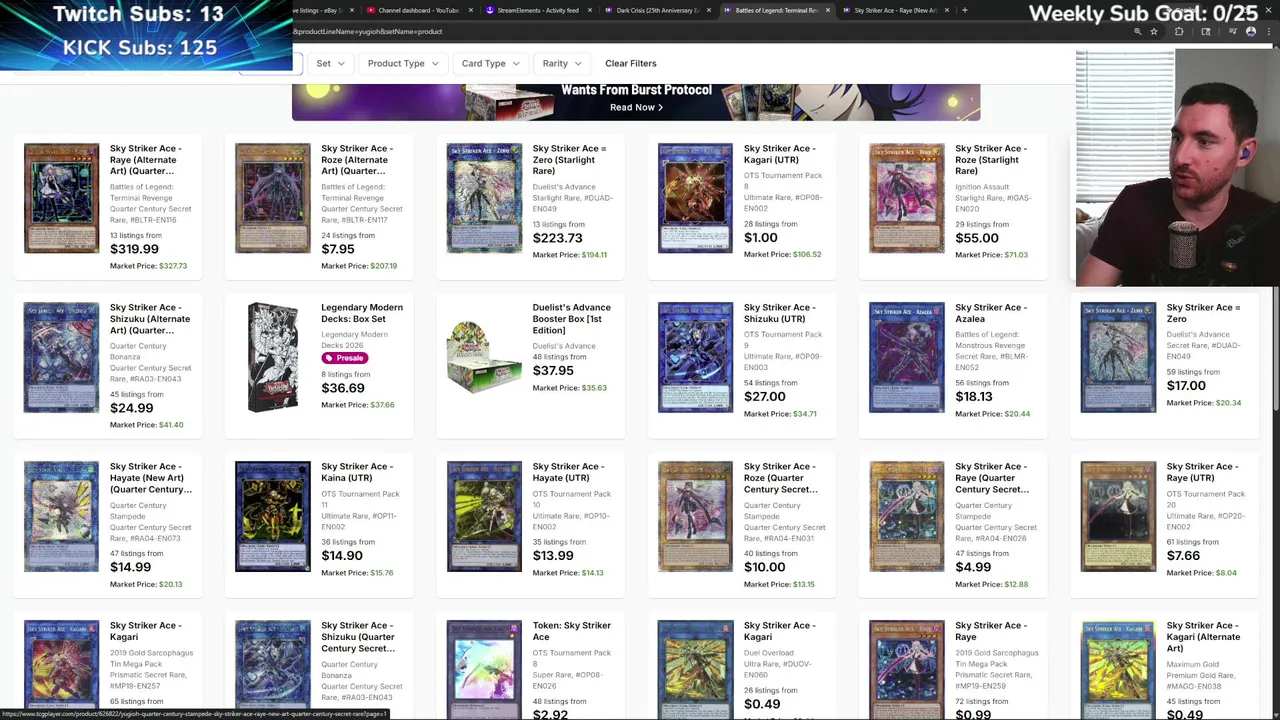Click the Read Now banner link

coord(636,107)
